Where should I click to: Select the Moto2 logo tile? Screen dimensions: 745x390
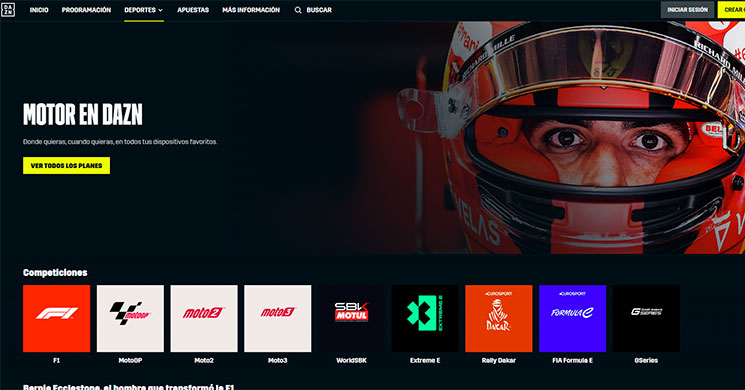204,318
